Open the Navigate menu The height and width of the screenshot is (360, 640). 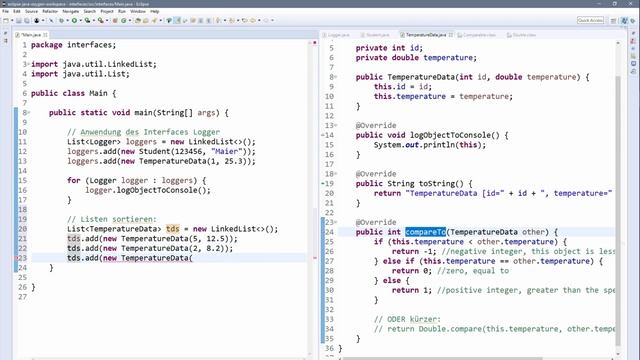click(x=71, y=11)
